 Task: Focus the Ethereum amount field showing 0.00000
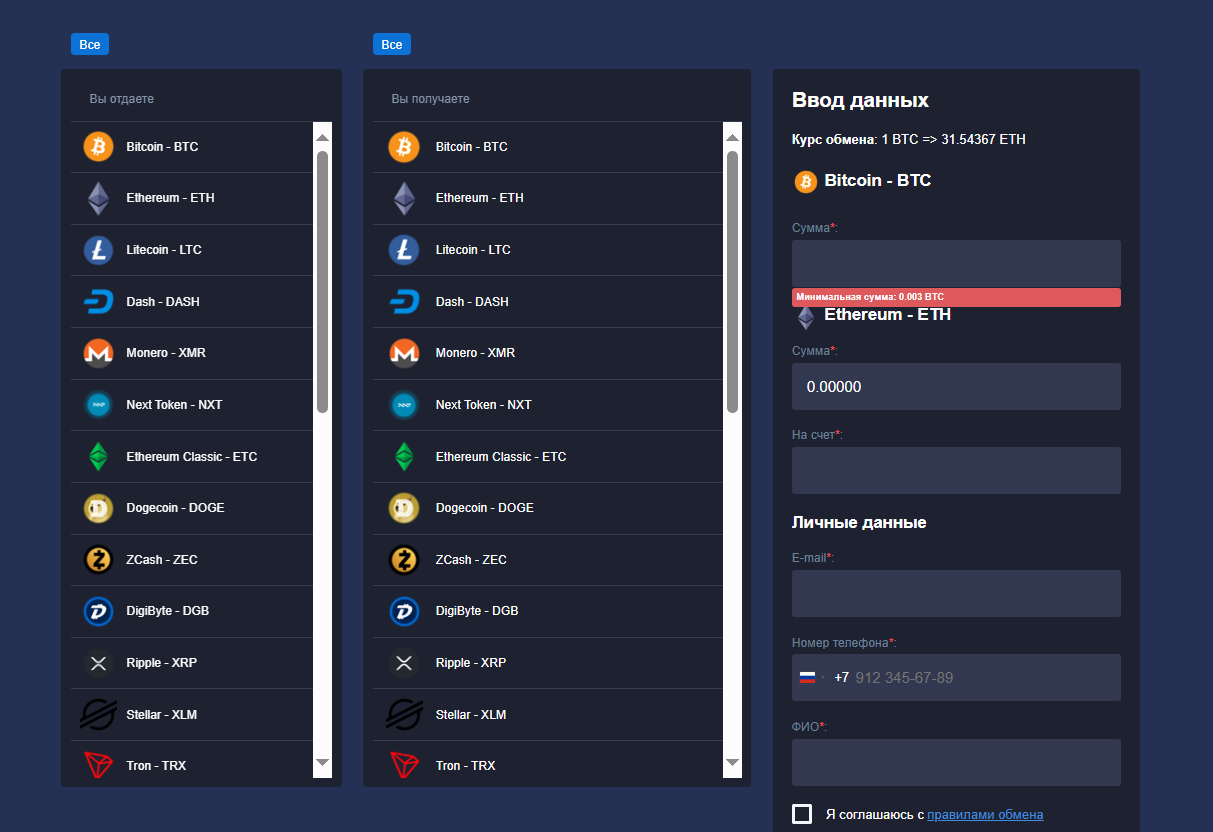pyautogui.click(x=956, y=386)
